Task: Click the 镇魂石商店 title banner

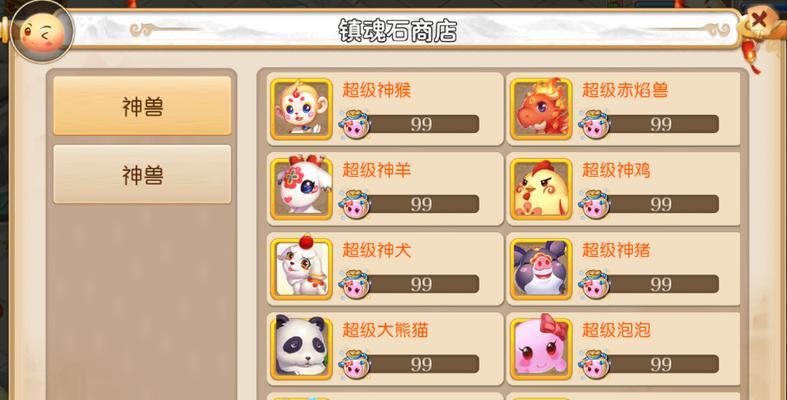Action: coord(398,31)
